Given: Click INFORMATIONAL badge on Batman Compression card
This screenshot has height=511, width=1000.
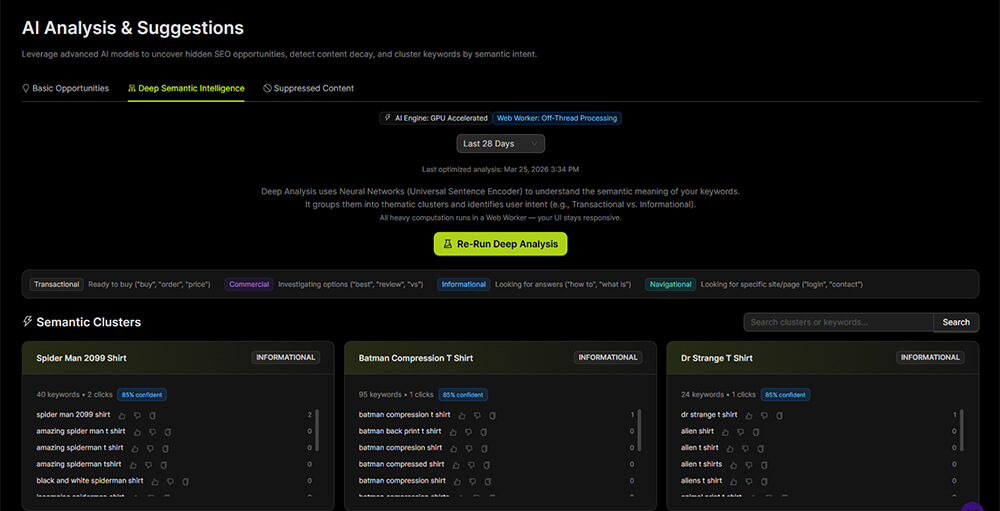Looking at the screenshot, I should tap(608, 358).
